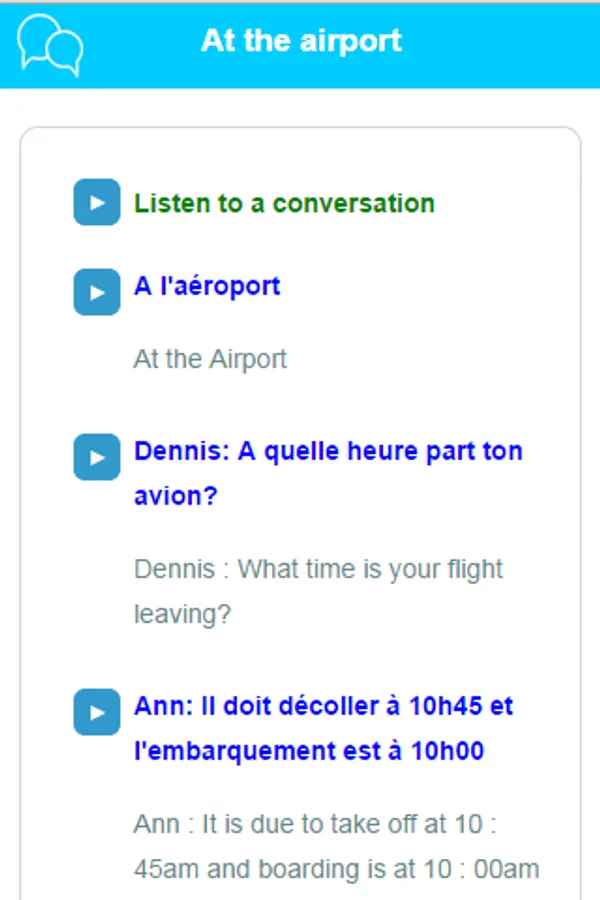Play the "Listen to a conversation" audio
Screen dimensions: 600x900
pos(97,203)
